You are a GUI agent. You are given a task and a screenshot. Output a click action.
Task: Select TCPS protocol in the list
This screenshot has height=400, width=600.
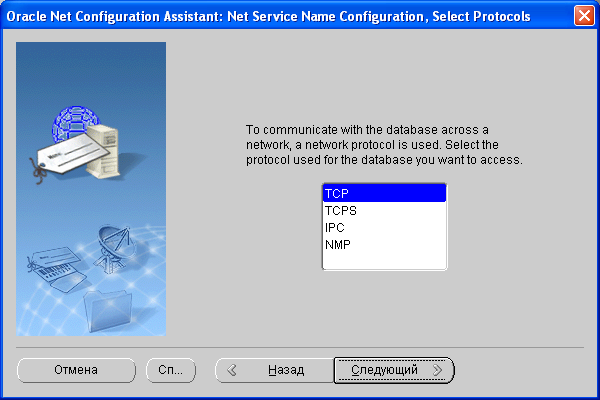click(x=384, y=211)
